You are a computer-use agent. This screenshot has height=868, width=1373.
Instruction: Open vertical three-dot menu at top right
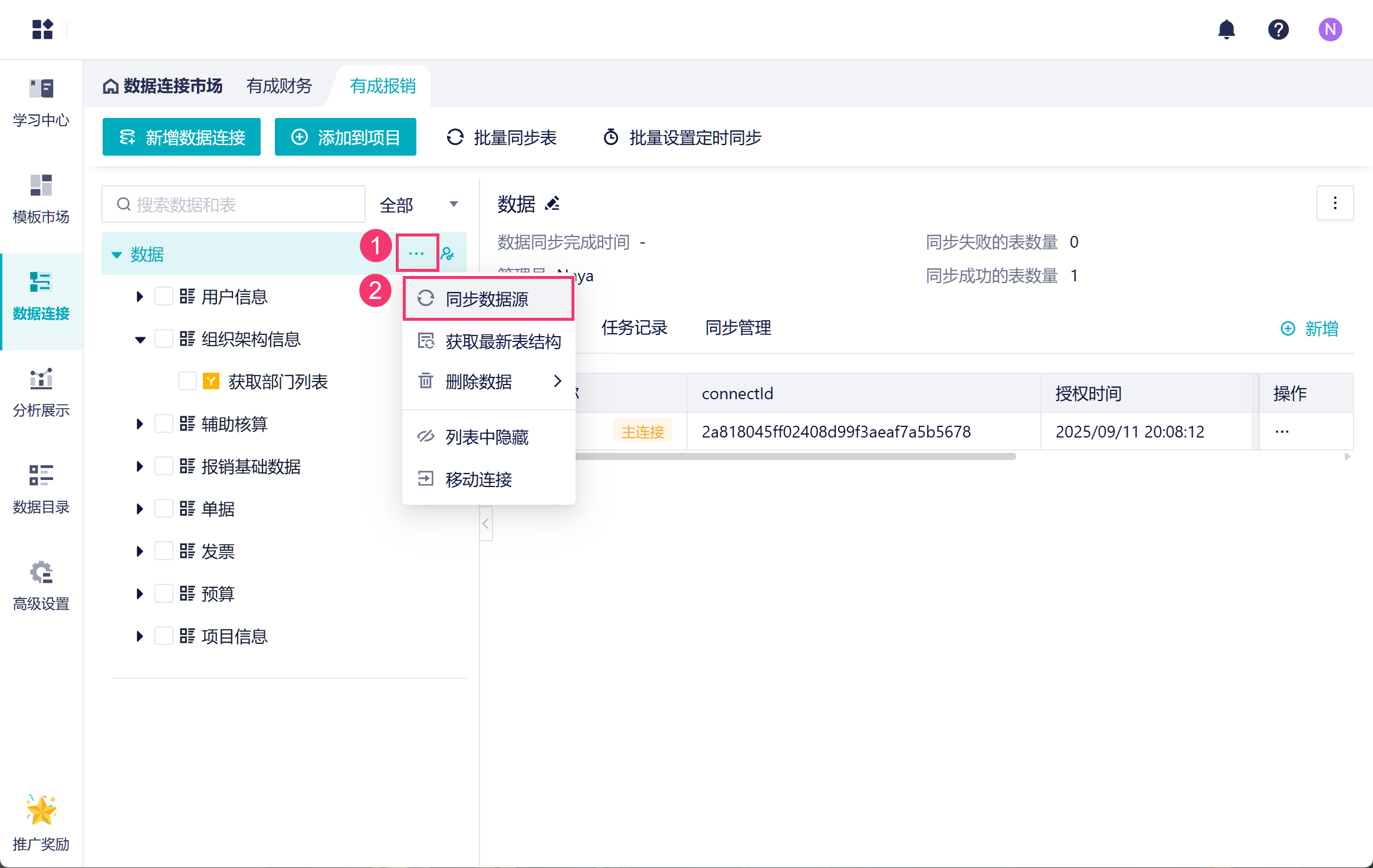pos(1335,203)
